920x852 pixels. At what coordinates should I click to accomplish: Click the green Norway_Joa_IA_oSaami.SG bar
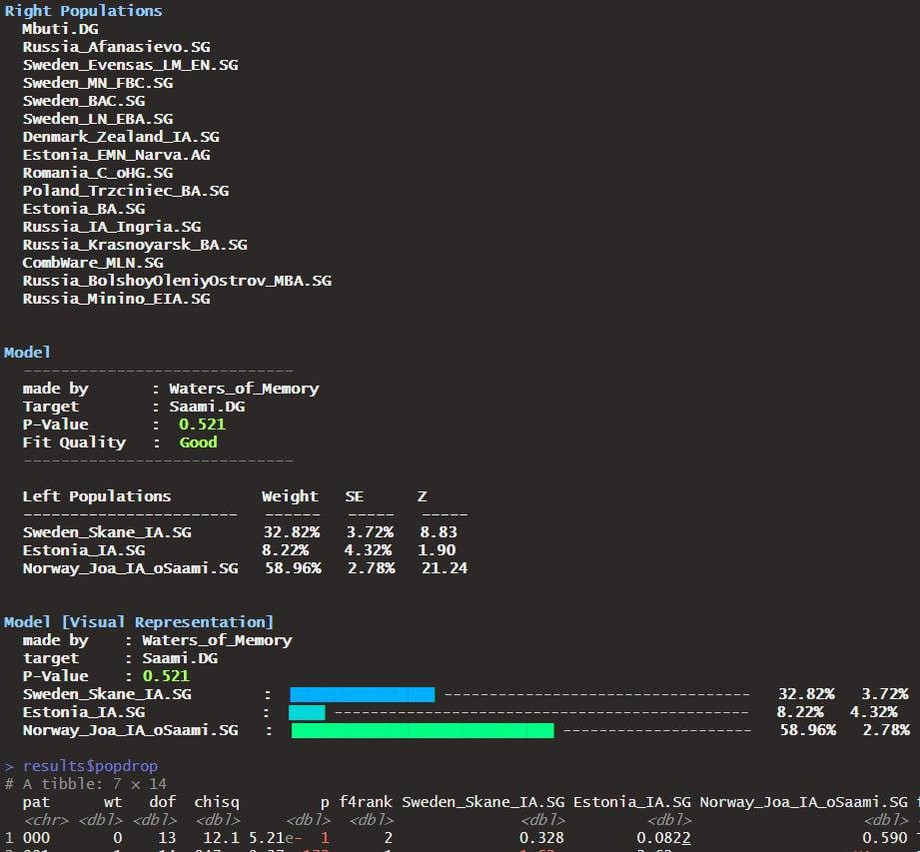coord(422,730)
